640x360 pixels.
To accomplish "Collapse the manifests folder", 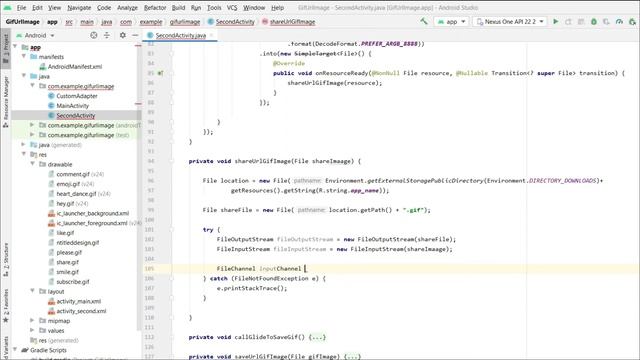I will click(24, 56).
